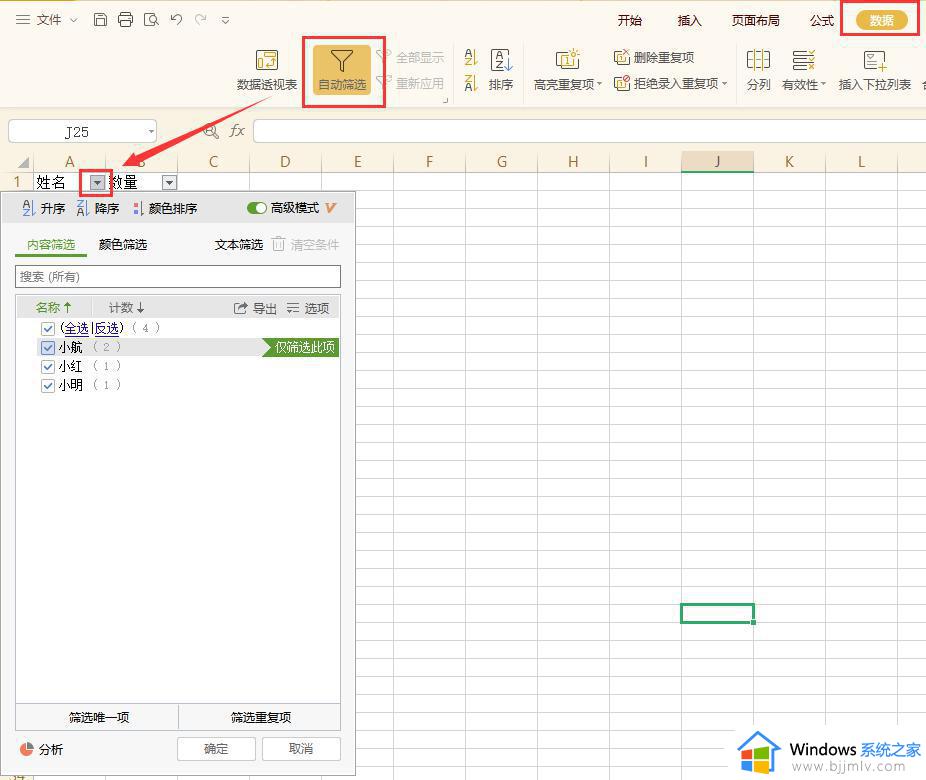Screen dimensions: 926x780
Task: Open the 拒绝录入重复项 dropdown
Action: point(670,83)
